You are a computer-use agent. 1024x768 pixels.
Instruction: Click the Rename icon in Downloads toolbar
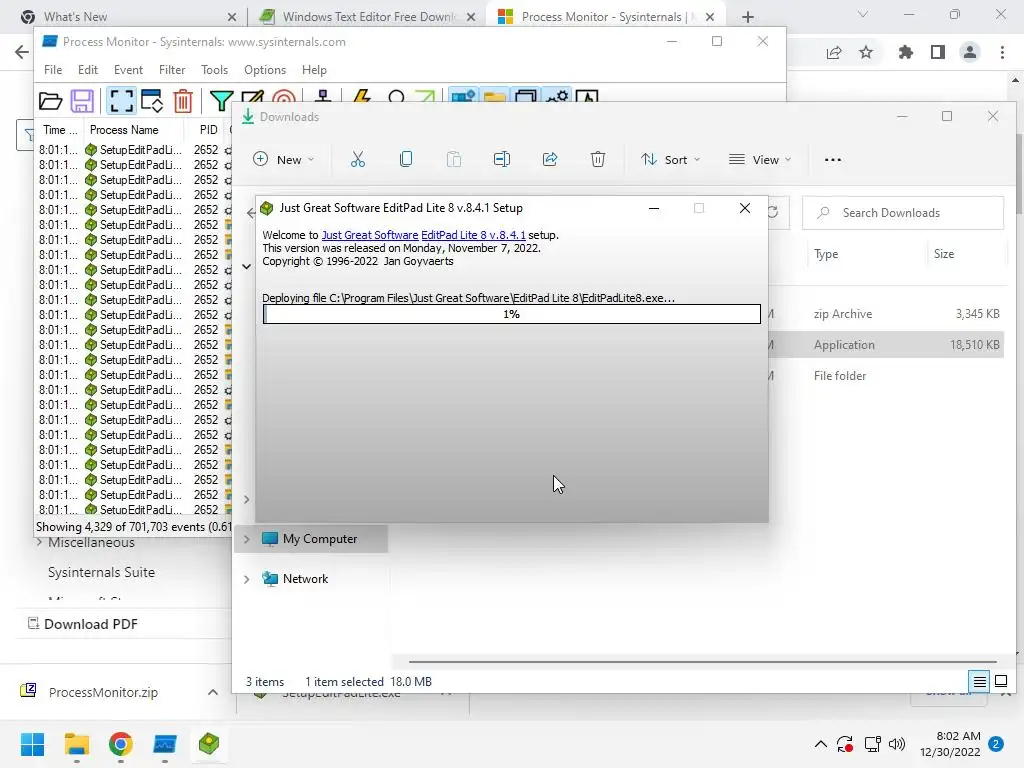pyautogui.click(x=502, y=159)
